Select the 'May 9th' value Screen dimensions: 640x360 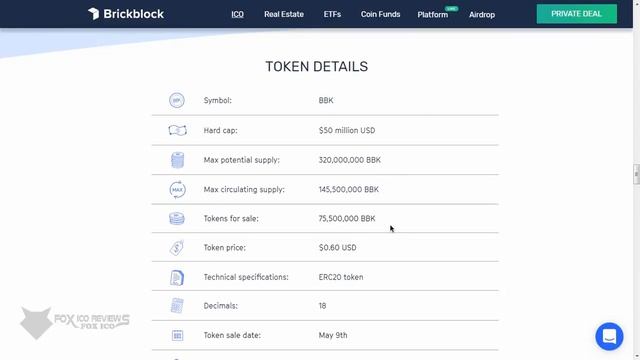(333, 335)
